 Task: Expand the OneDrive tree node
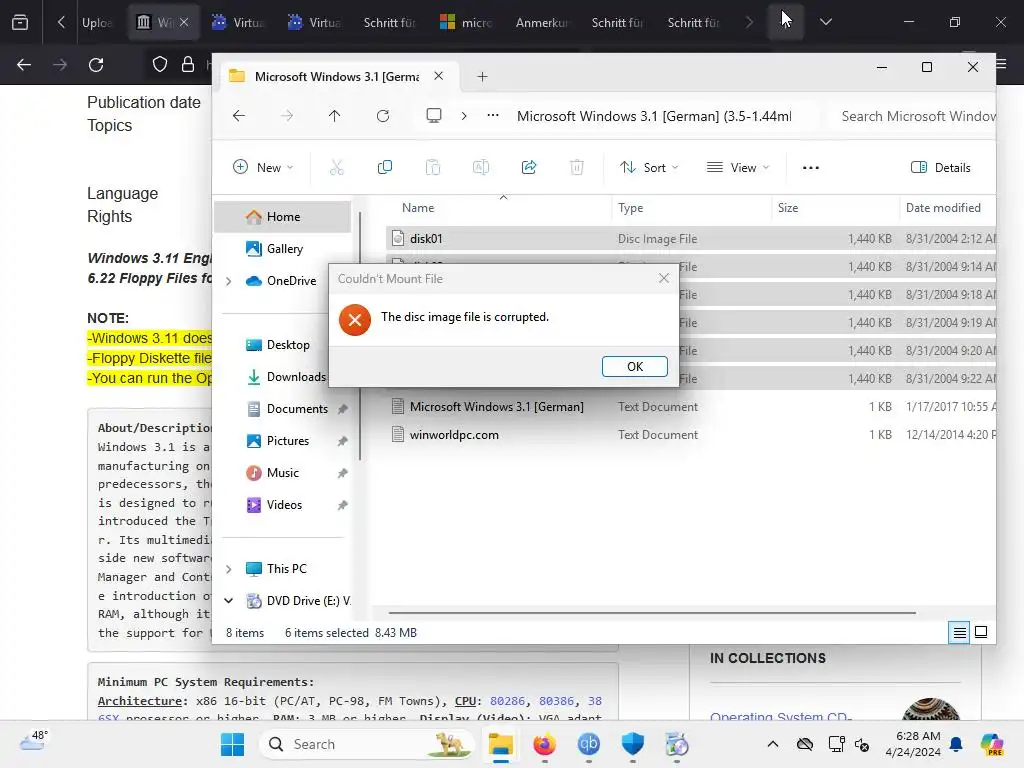[x=229, y=281]
